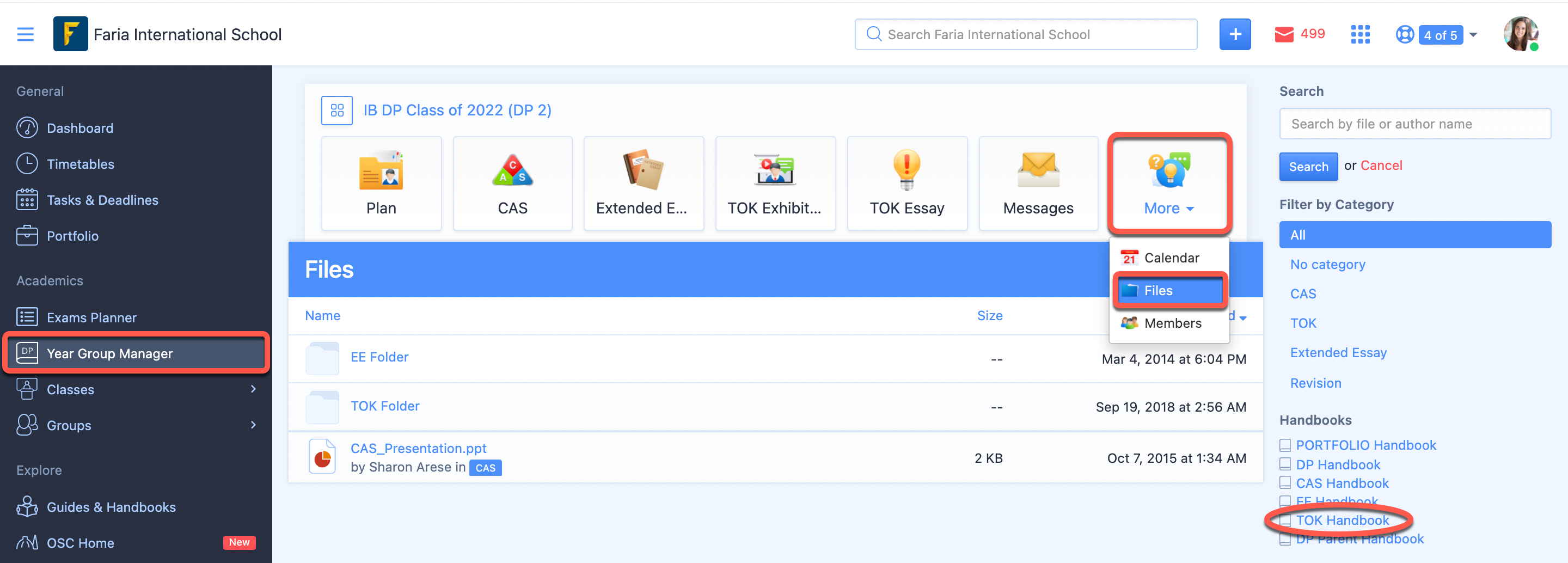Viewport: 1568px width, 563px height.
Task: Select the All category filter
Action: tap(1414, 234)
